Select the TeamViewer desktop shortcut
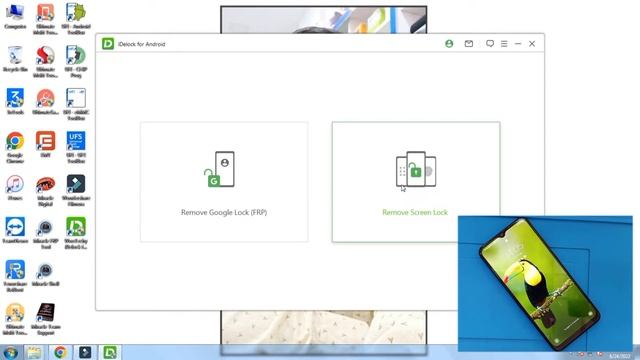The image size is (640, 360). (15, 231)
